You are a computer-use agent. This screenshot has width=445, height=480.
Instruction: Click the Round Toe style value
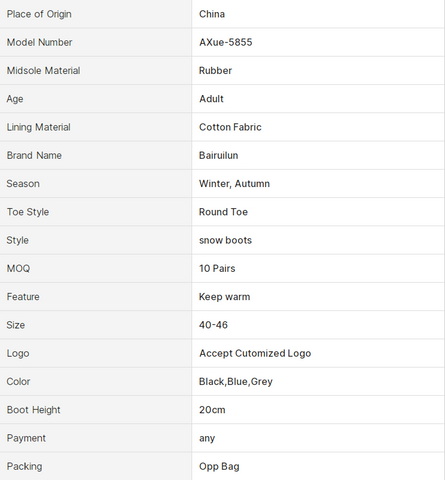point(223,212)
